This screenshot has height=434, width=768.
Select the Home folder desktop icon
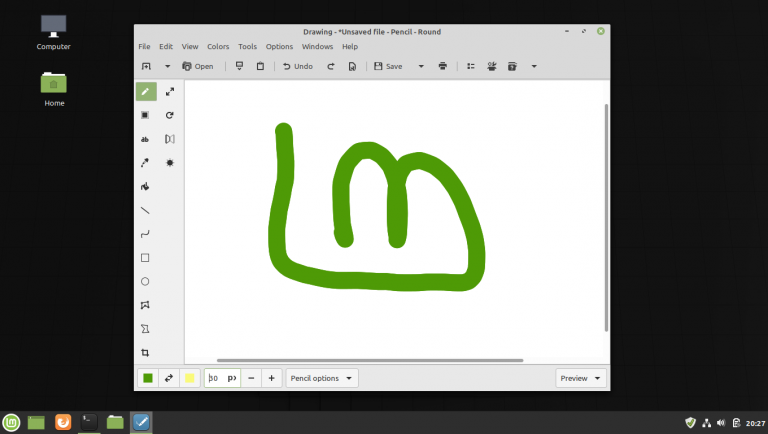[54, 89]
